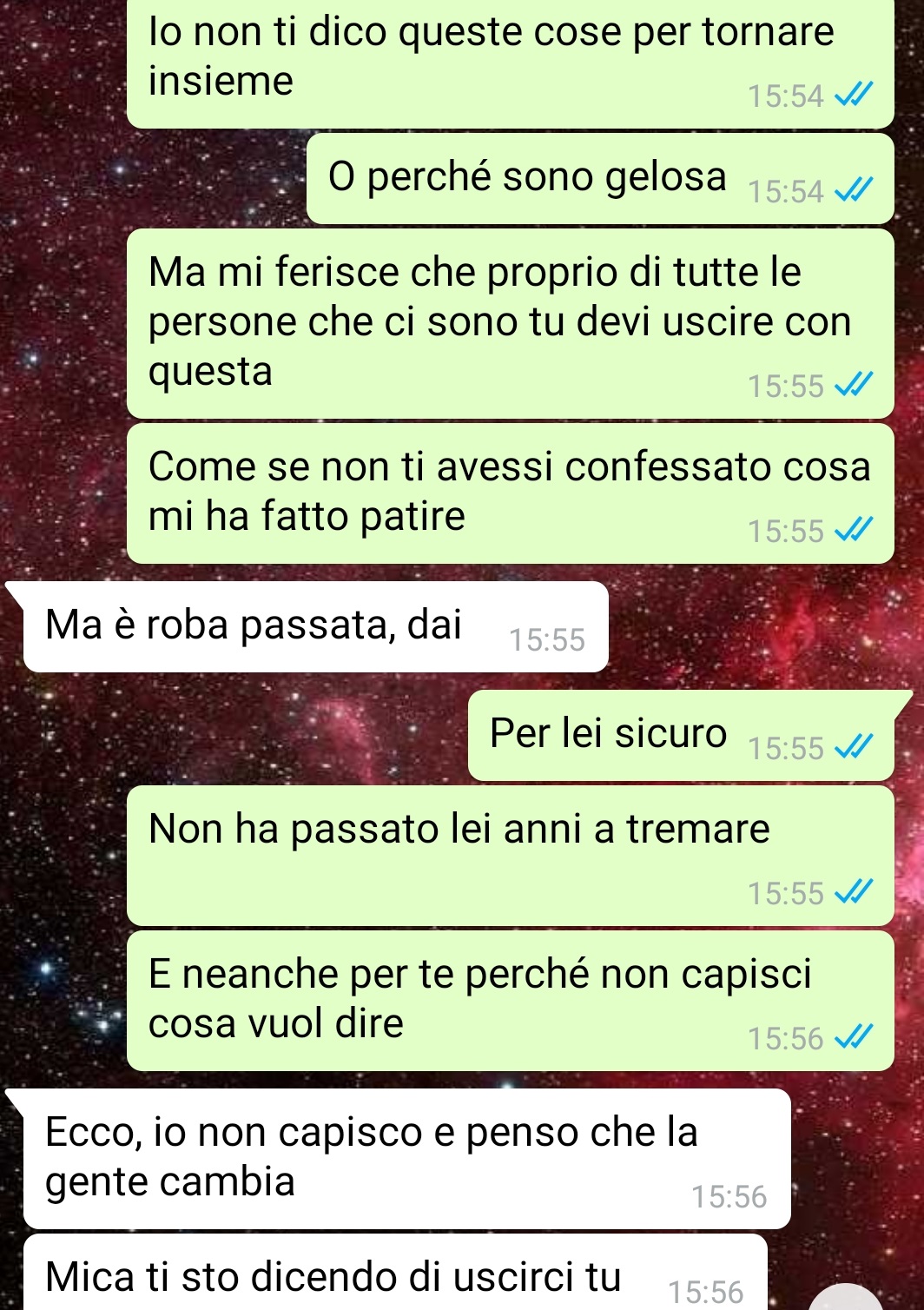Tap read ticks on "uscire con questa" message

click(x=853, y=385)
